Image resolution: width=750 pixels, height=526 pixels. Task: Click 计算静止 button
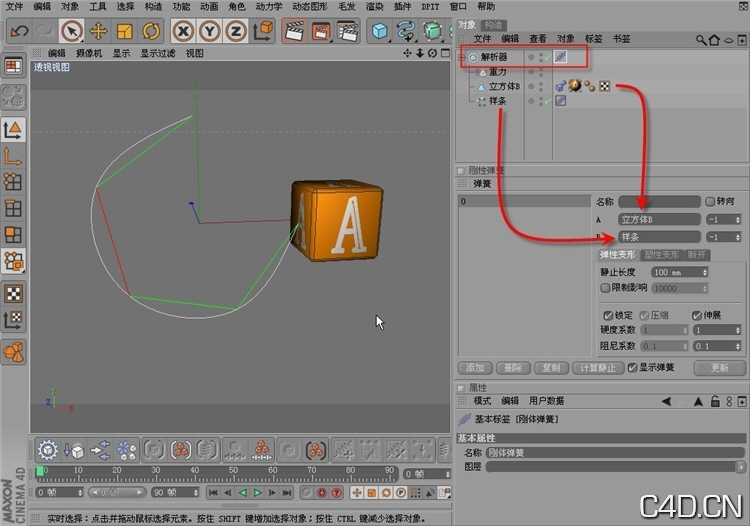coord(598,368)
